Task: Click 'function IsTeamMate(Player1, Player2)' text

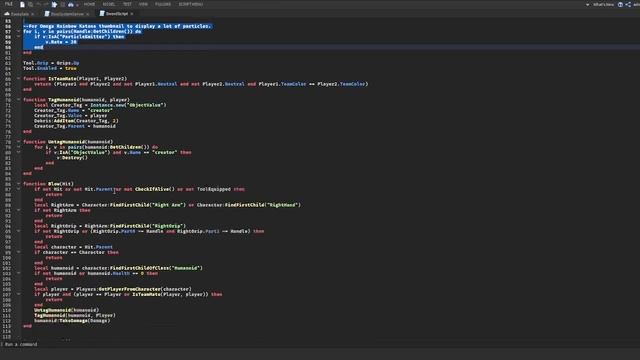Action: [x=75, y=78]
